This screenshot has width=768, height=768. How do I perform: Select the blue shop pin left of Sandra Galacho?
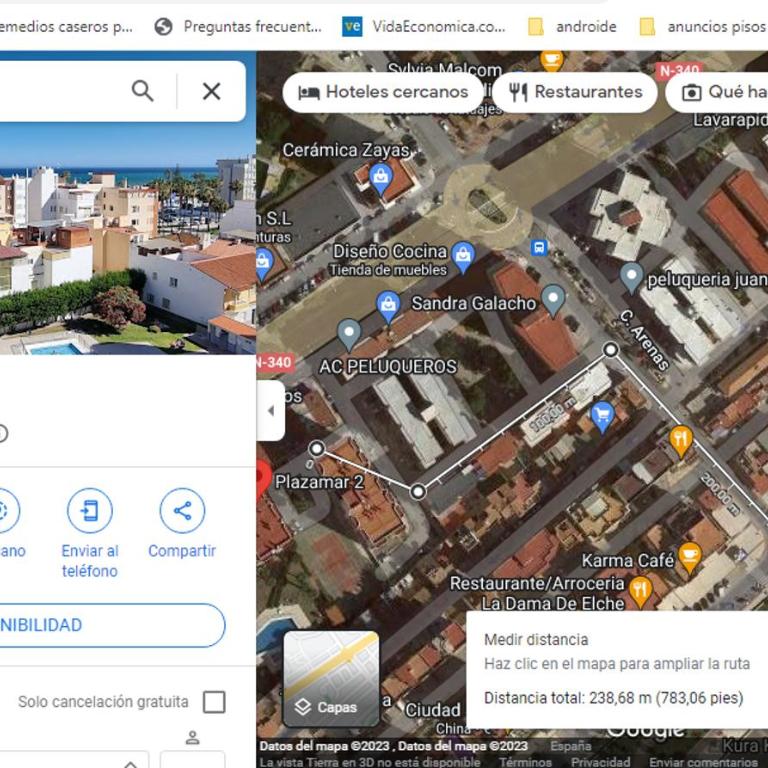(x=388, y=307)
